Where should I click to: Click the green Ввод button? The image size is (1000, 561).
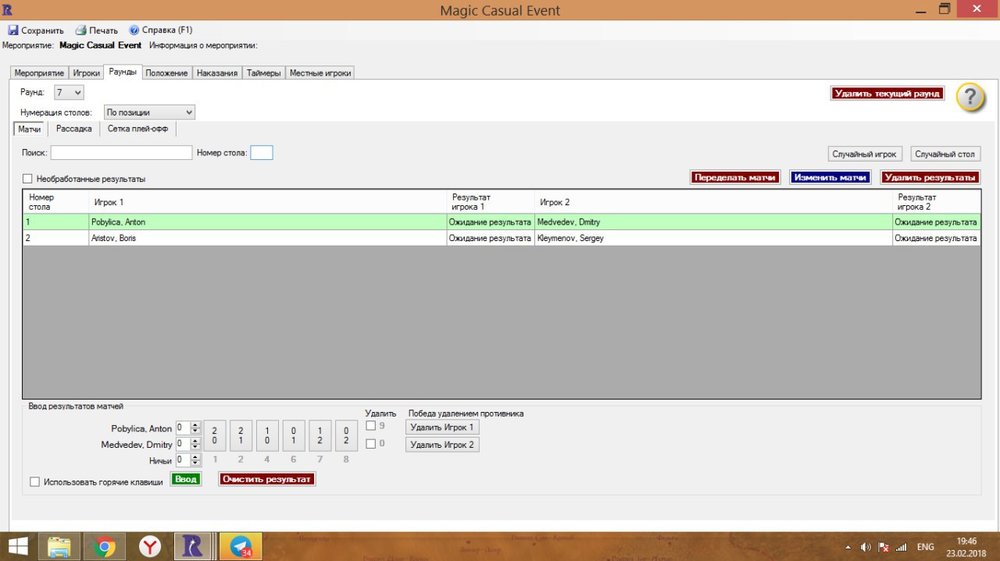tap(186, 479)
